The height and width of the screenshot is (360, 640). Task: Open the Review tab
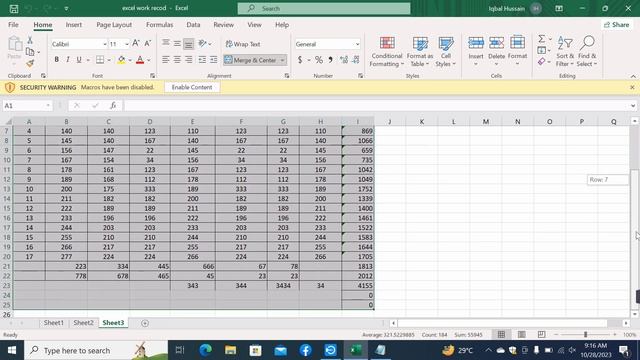(224, 24)
